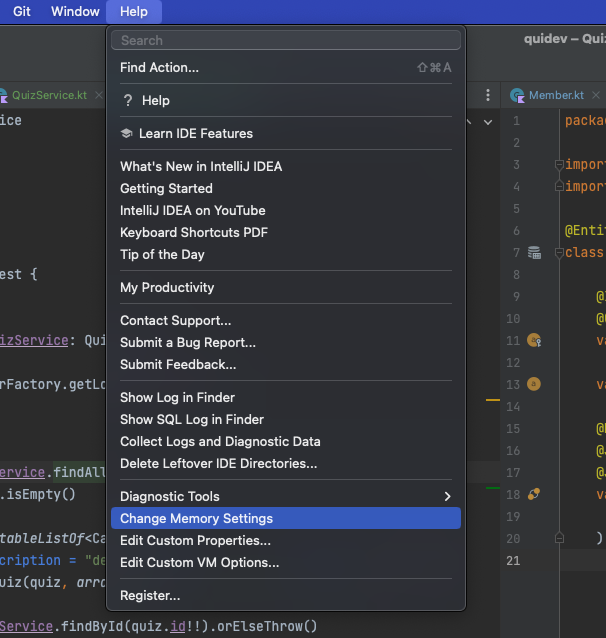Image resolution: width=606 pixels, height=638 pixels.
Task: Select Show Log in Finder
Action: pos(286,397)
